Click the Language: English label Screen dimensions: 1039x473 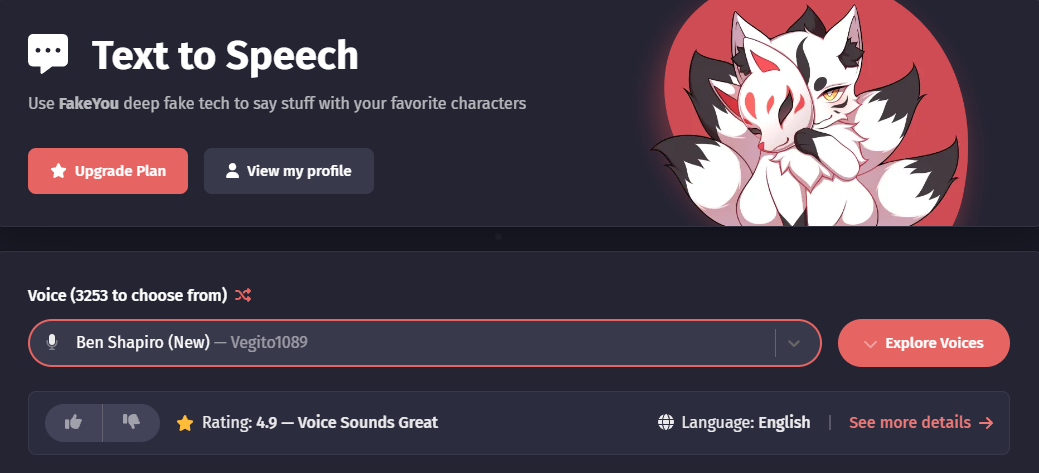745,423
